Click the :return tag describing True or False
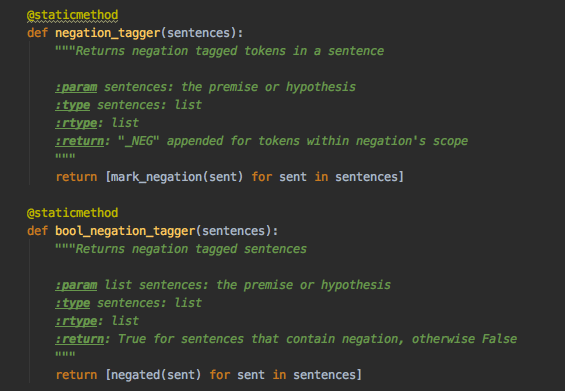Image resolution: width=565 pixels, height=391 pixels. (80, 339)
